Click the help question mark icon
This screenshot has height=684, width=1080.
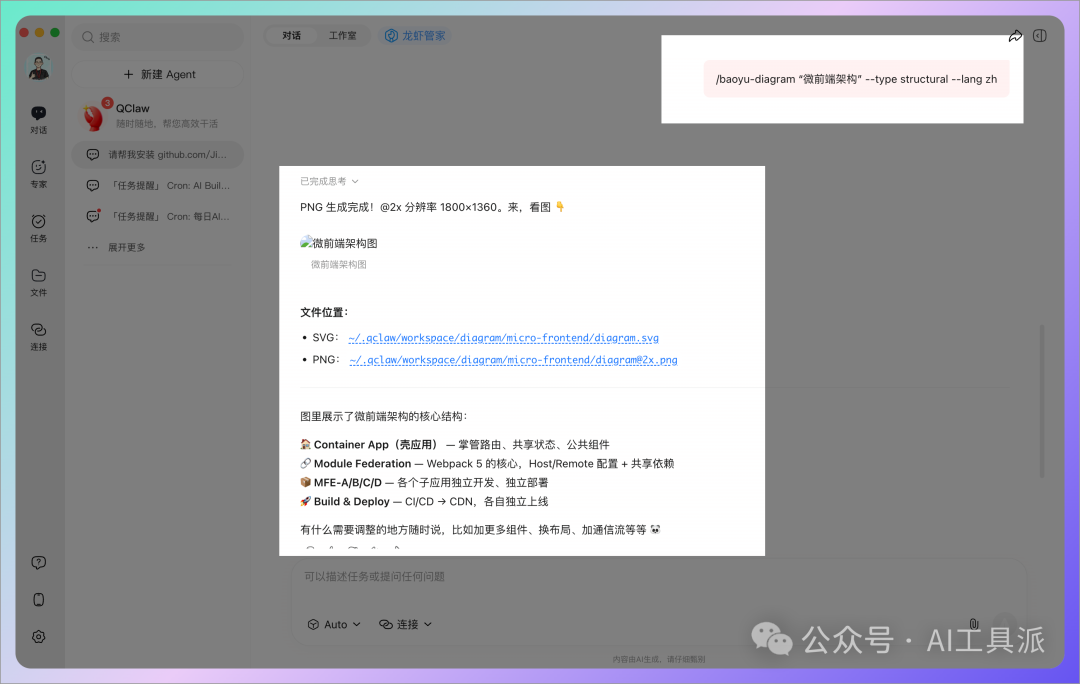click(39, 563)
